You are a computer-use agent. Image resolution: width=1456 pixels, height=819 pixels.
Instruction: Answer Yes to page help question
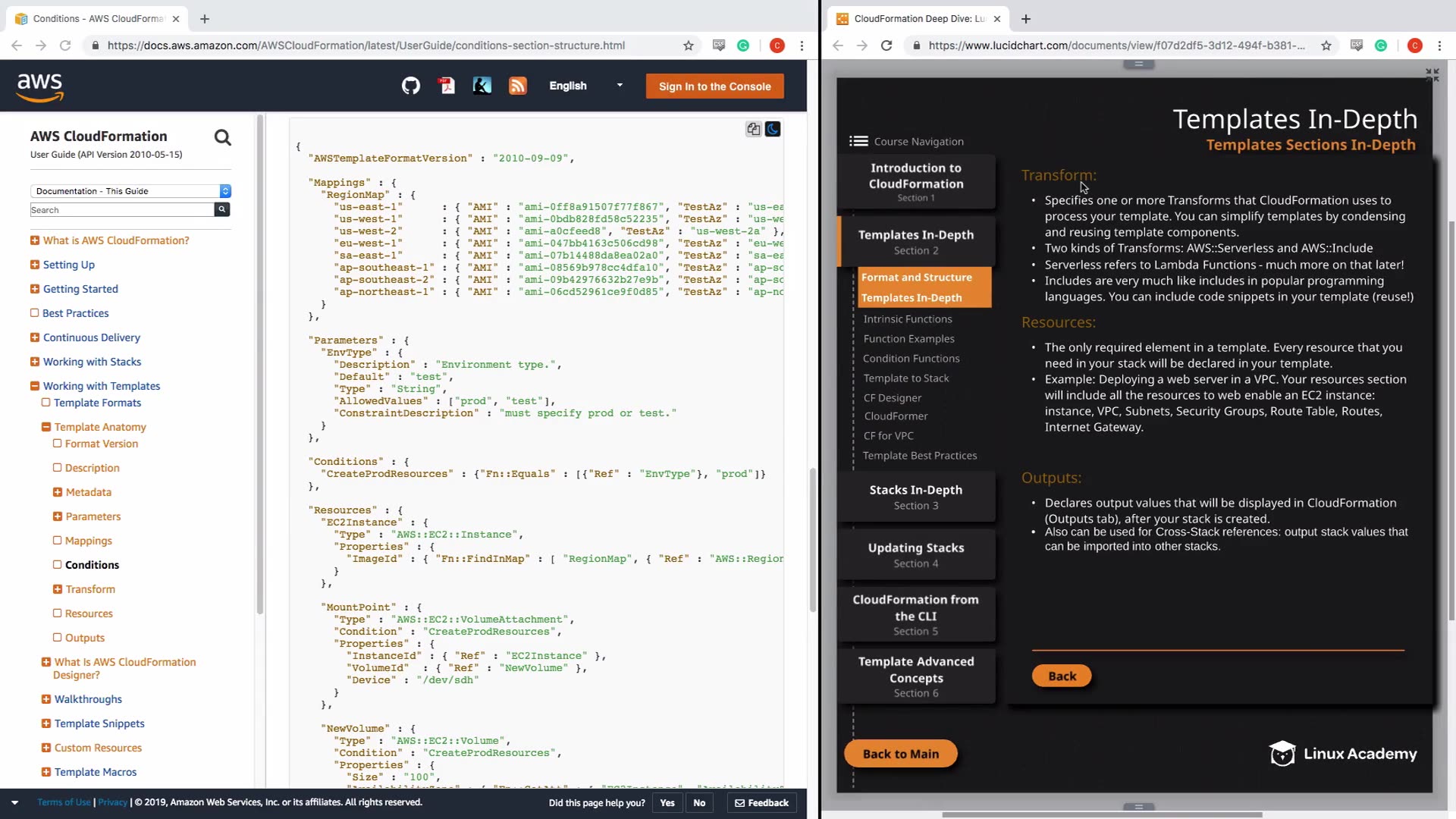pos(667,803)
